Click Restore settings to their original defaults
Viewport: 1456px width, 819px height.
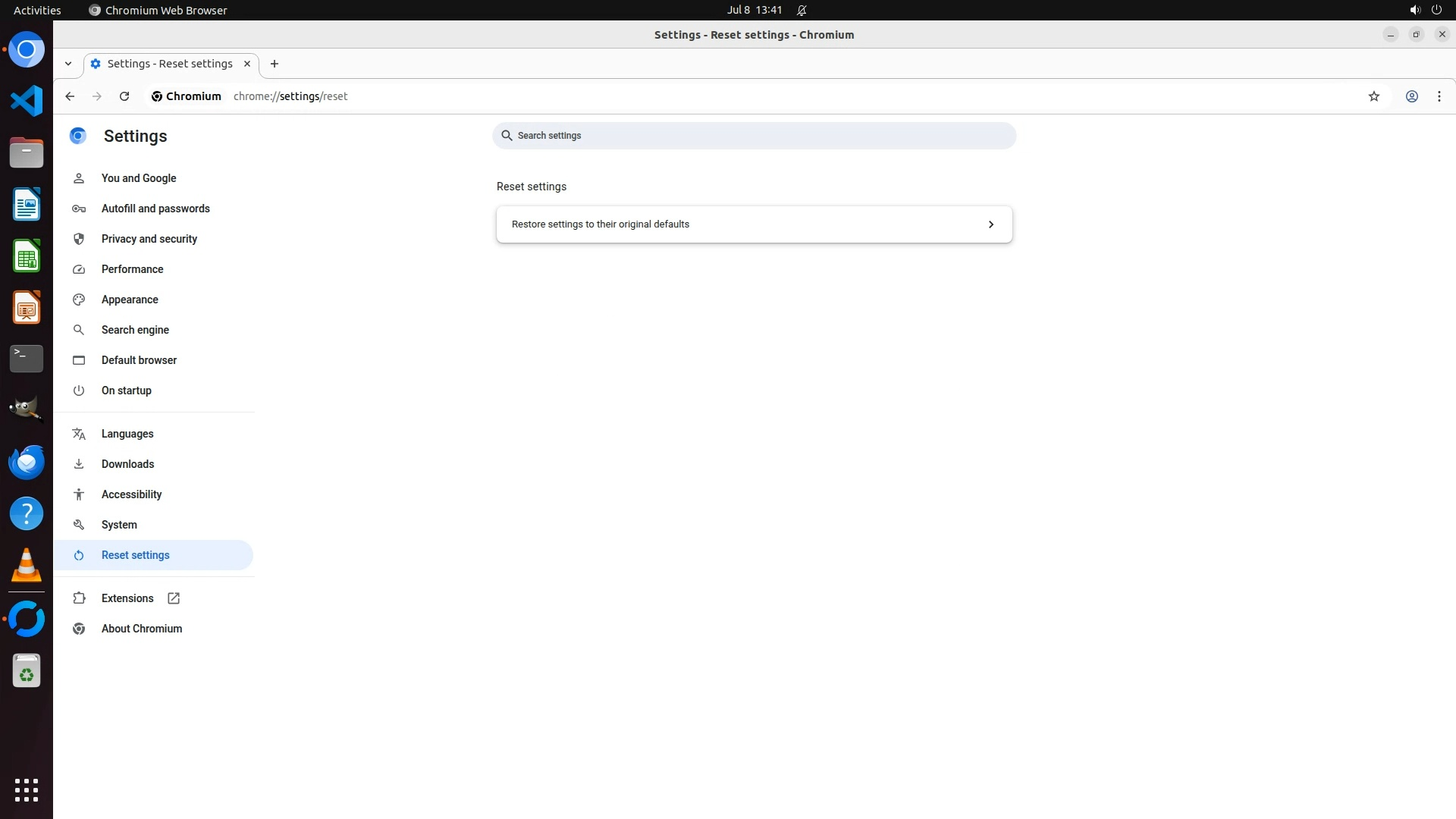click(601, 224)
